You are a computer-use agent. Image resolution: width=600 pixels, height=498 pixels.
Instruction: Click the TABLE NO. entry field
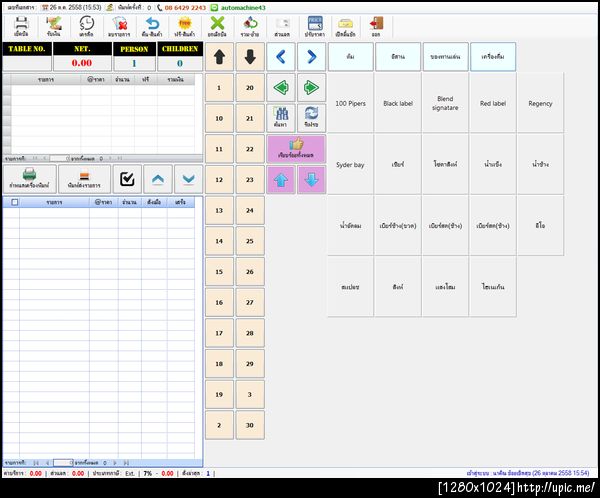click(x=27, y=63)
